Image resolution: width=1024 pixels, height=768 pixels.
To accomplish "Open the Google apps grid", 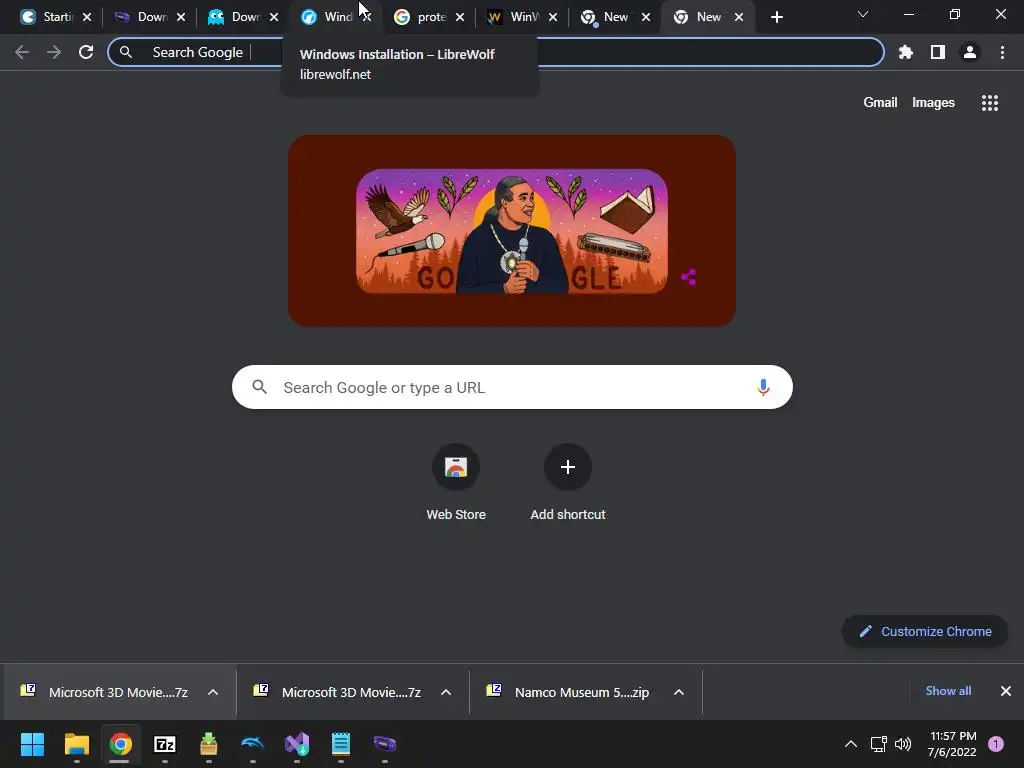I will click(x=989, y=103).
